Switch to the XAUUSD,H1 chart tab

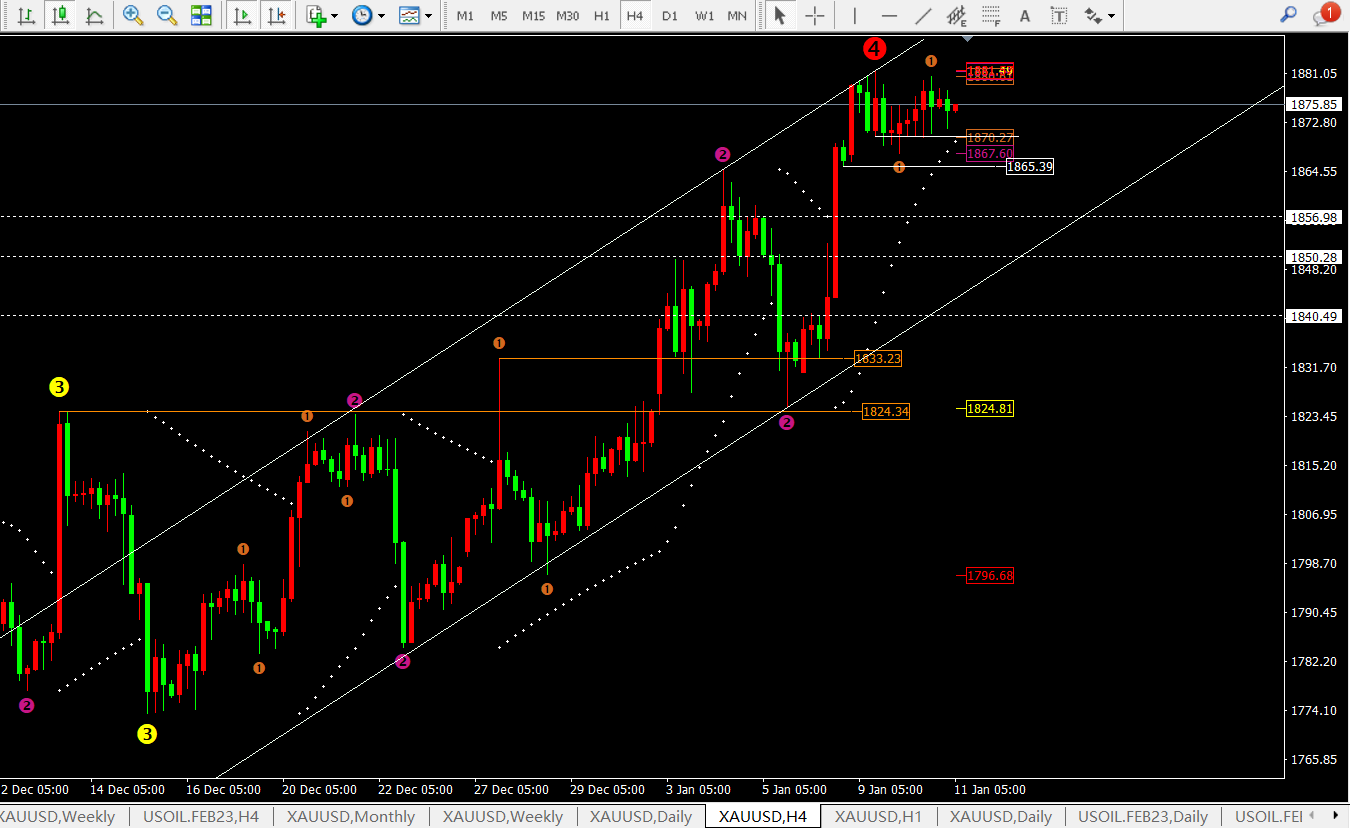878,816
